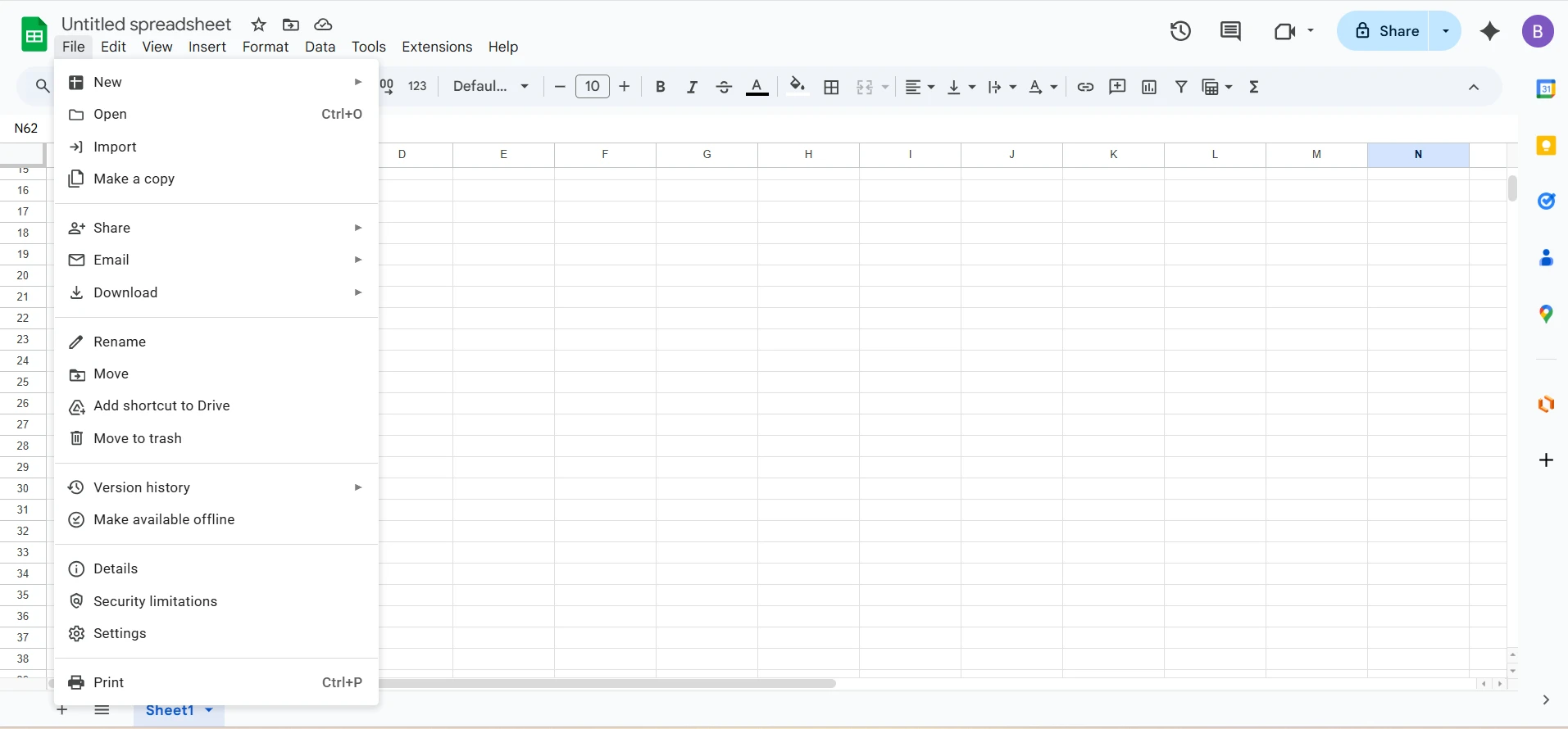Open the cell borders tool

tap(831, 87)
